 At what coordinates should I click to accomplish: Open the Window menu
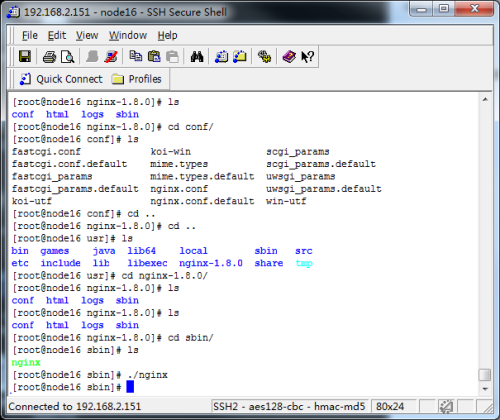click(x=128, y=35)
